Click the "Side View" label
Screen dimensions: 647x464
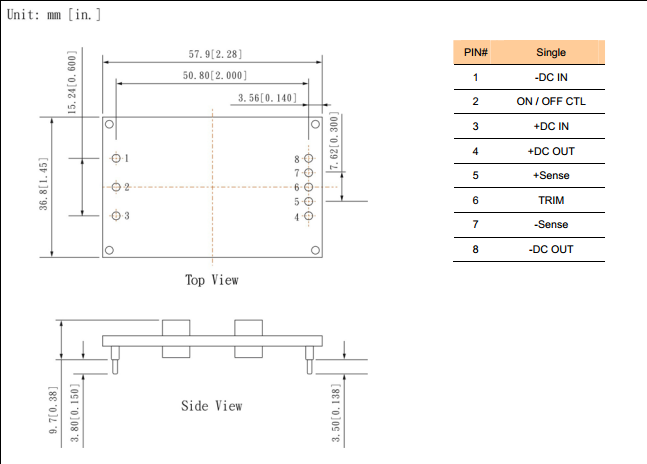pyautogui.click(x=211, y=405)
